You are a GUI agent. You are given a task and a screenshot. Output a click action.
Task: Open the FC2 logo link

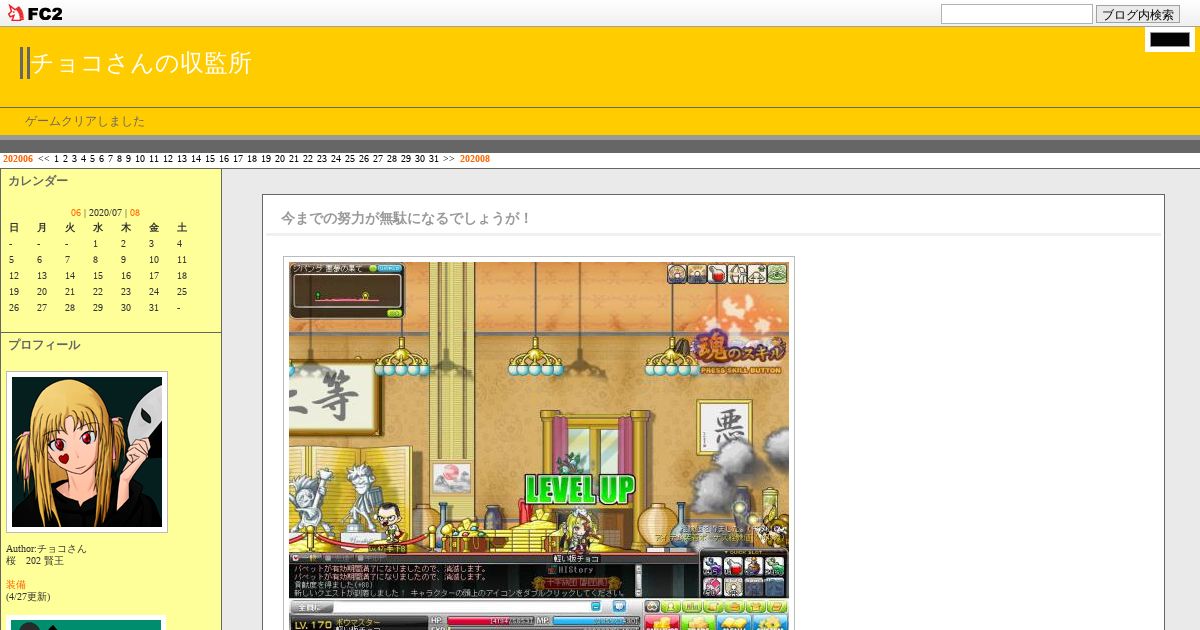coord(35,13)
